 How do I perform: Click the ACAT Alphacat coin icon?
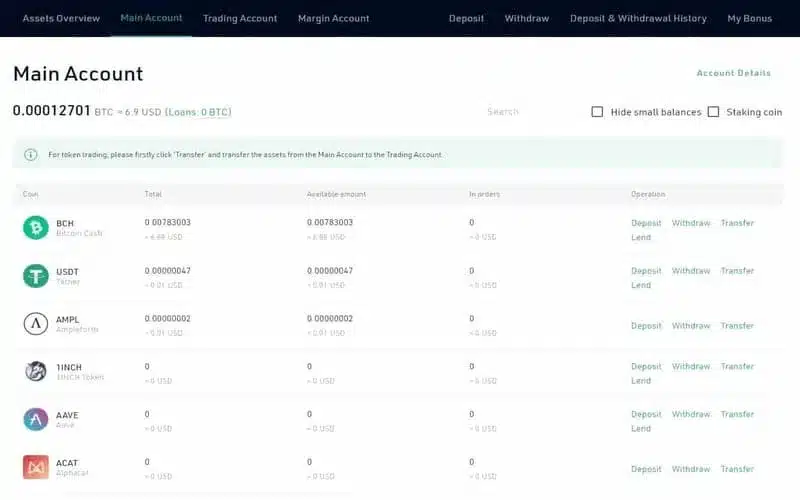[x=36, y=467]
